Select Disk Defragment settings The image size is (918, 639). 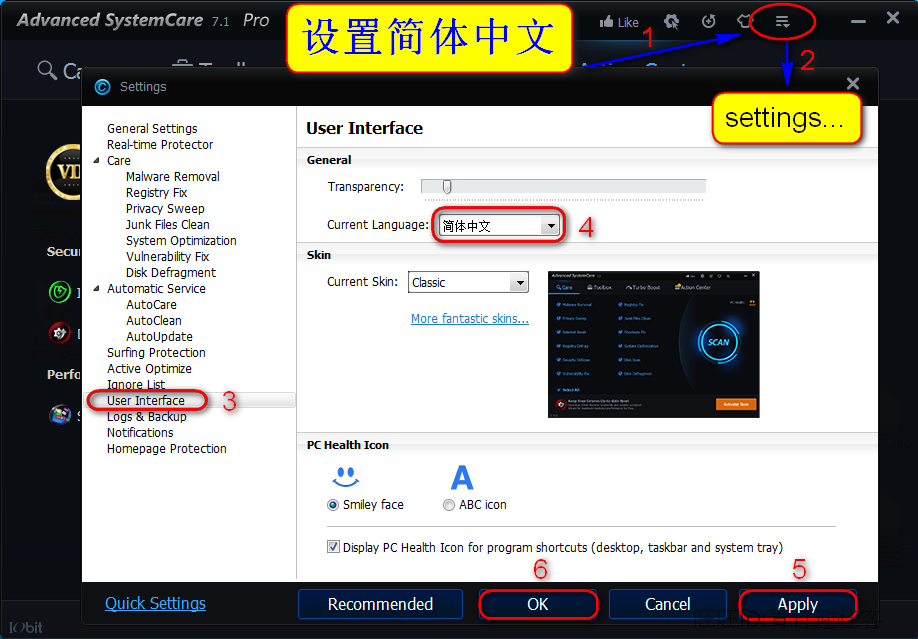pos(171,272)
